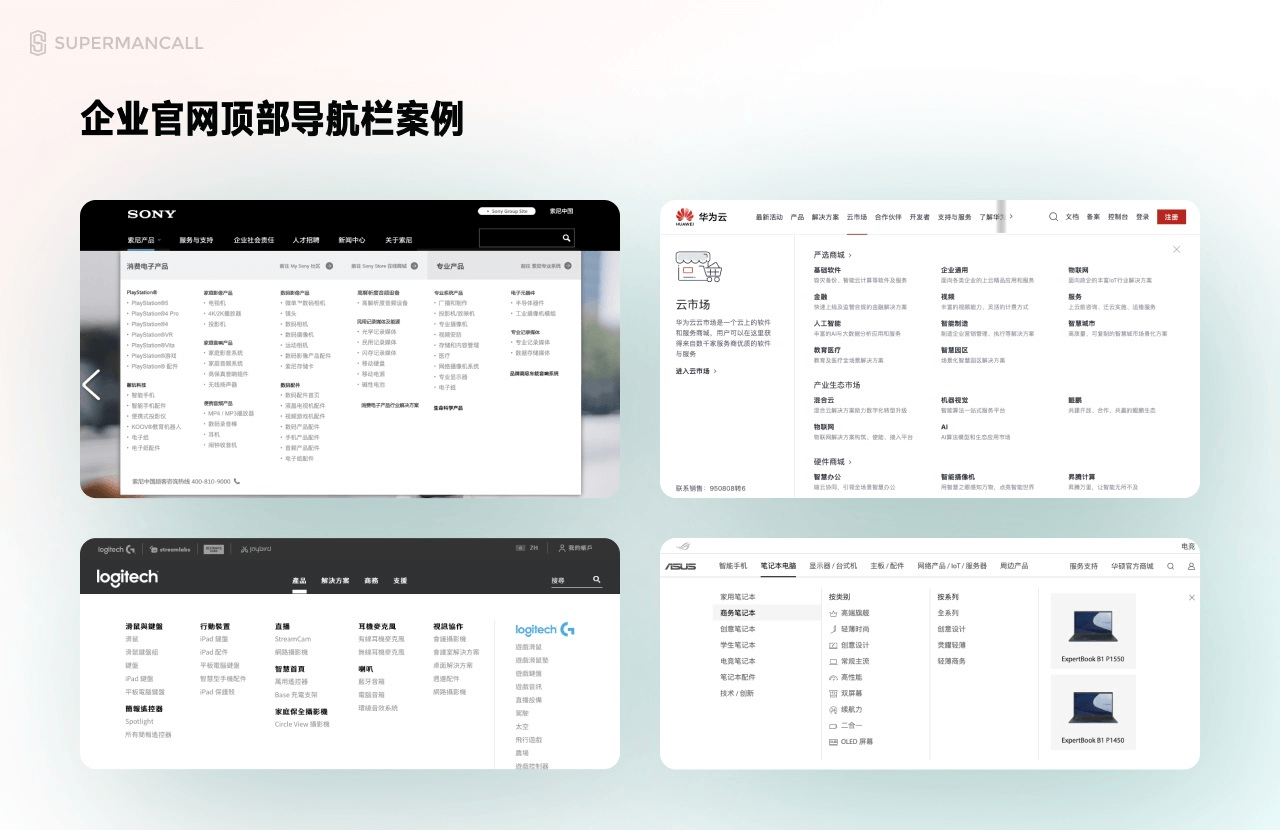Click the left carousel arrow on Sony page

coord(91,385)
